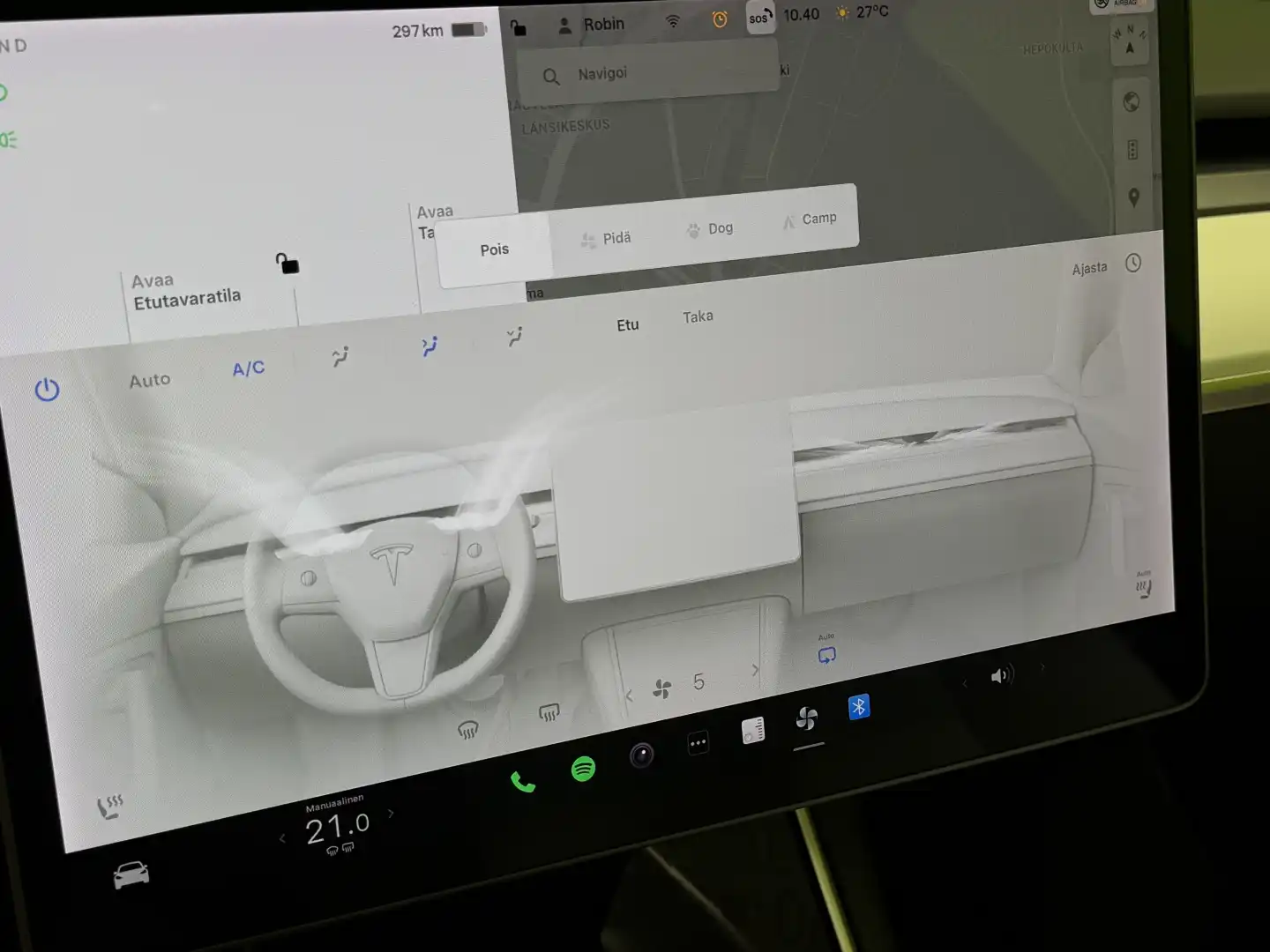
Task: Select the Pidä climate mode
Action: pyautogui.click(x=606, y=238)
